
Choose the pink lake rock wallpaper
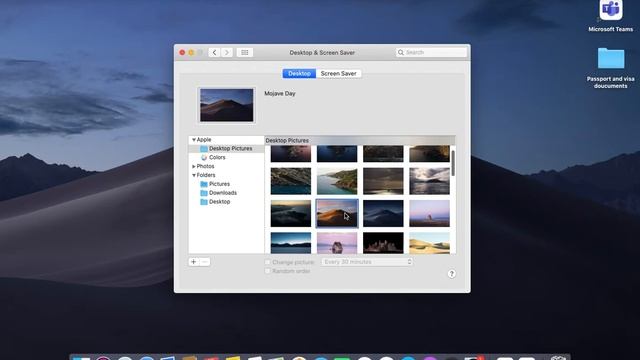tap(337, 243)
